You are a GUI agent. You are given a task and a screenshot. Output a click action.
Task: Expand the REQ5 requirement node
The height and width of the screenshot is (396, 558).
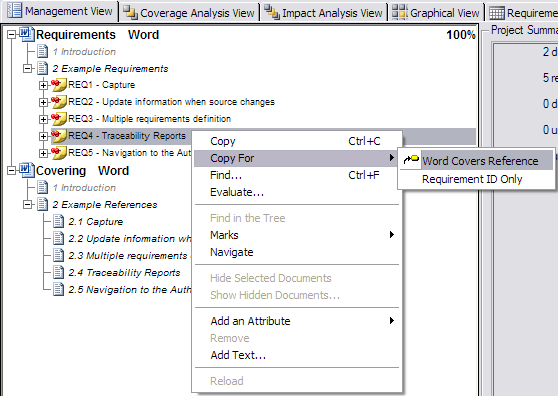[43, 153]
